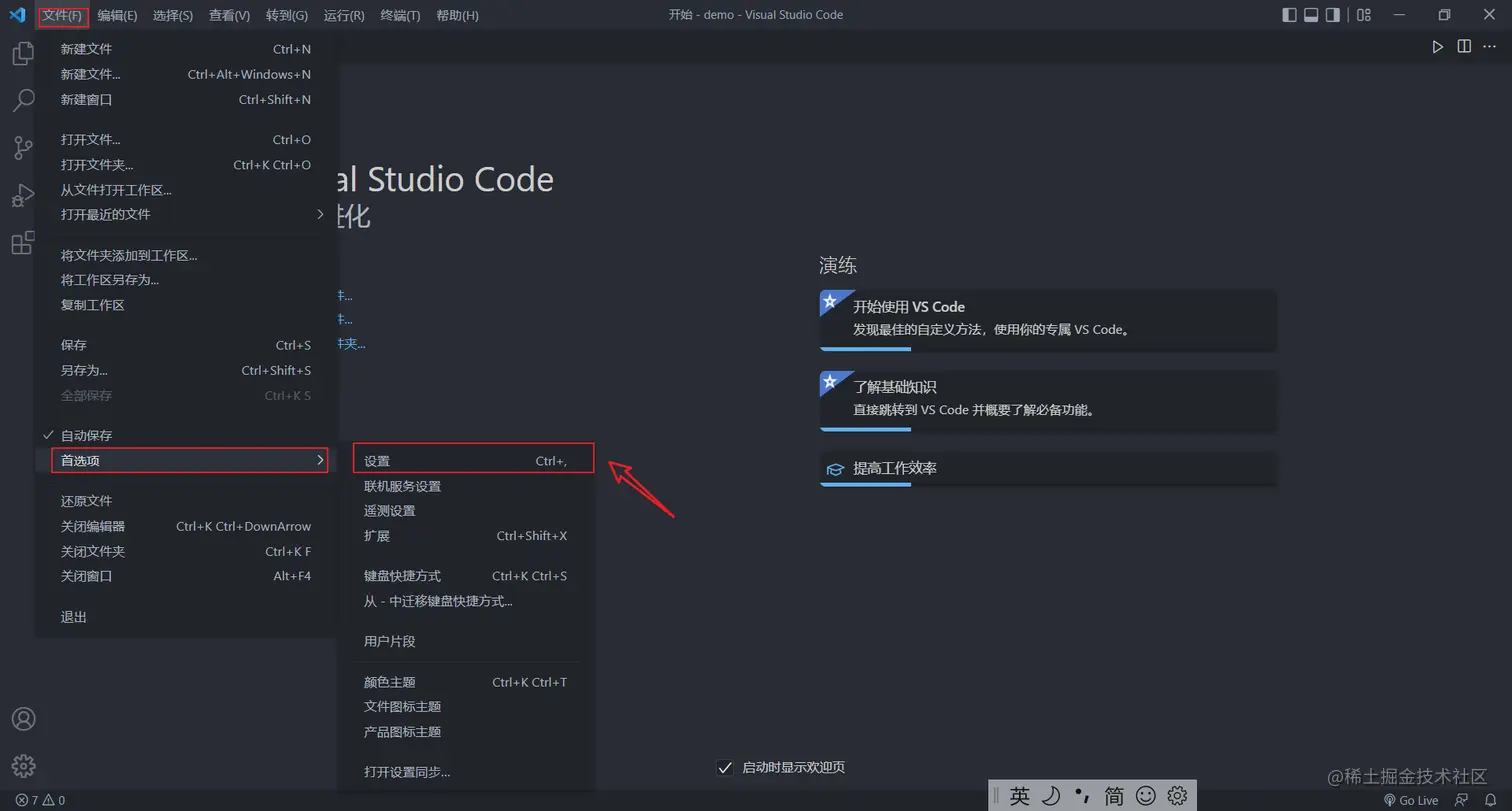Choose 关闭编辑器 menu entry
Viewport: 1512px width, 811px height.
click(187, 527)
